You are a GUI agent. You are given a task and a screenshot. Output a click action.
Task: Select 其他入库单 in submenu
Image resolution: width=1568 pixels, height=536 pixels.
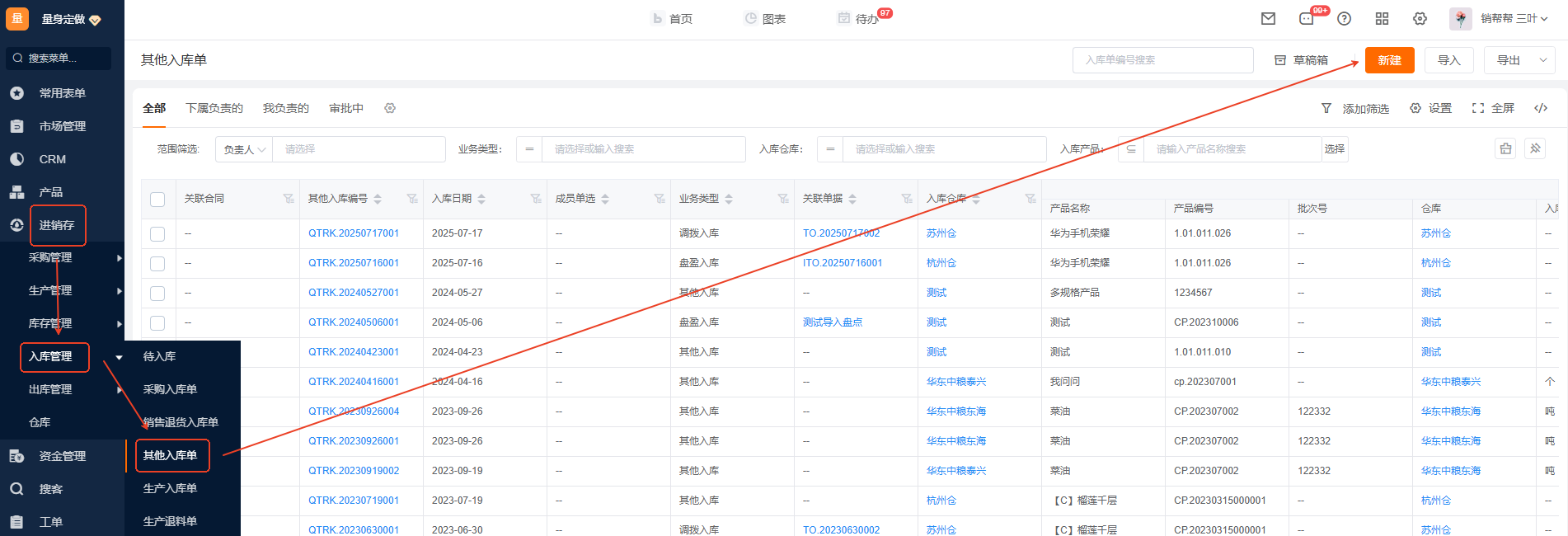[x=170, y=455]
